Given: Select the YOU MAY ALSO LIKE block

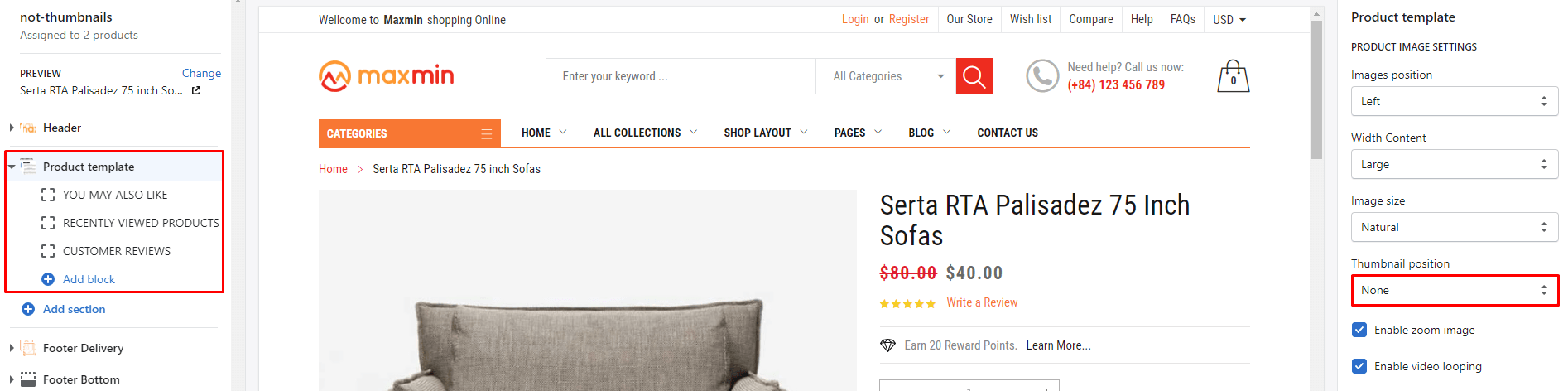Looking at the screenshot, I should [114, 195].
